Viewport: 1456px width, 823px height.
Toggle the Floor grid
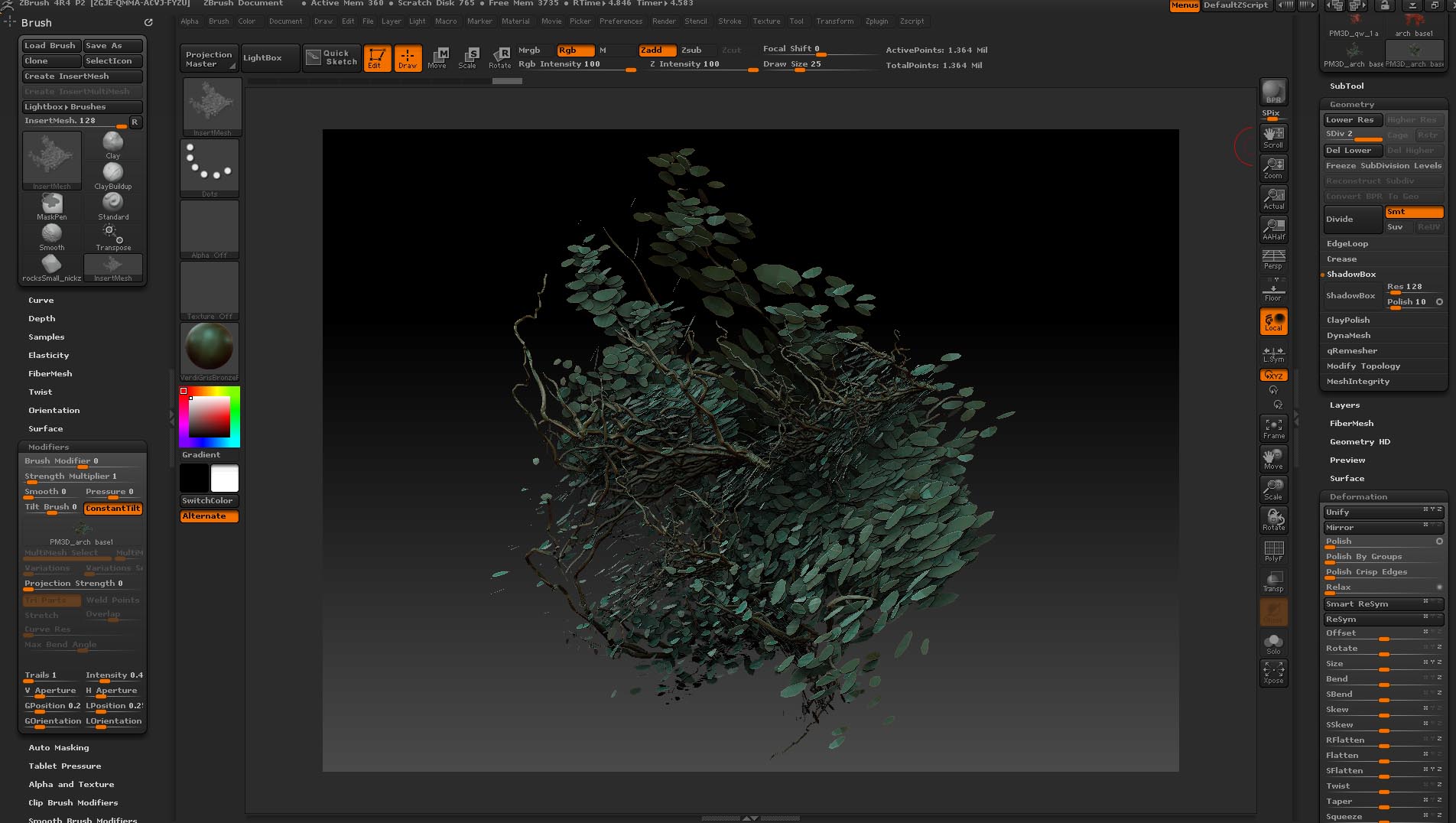coord(1273,290)
